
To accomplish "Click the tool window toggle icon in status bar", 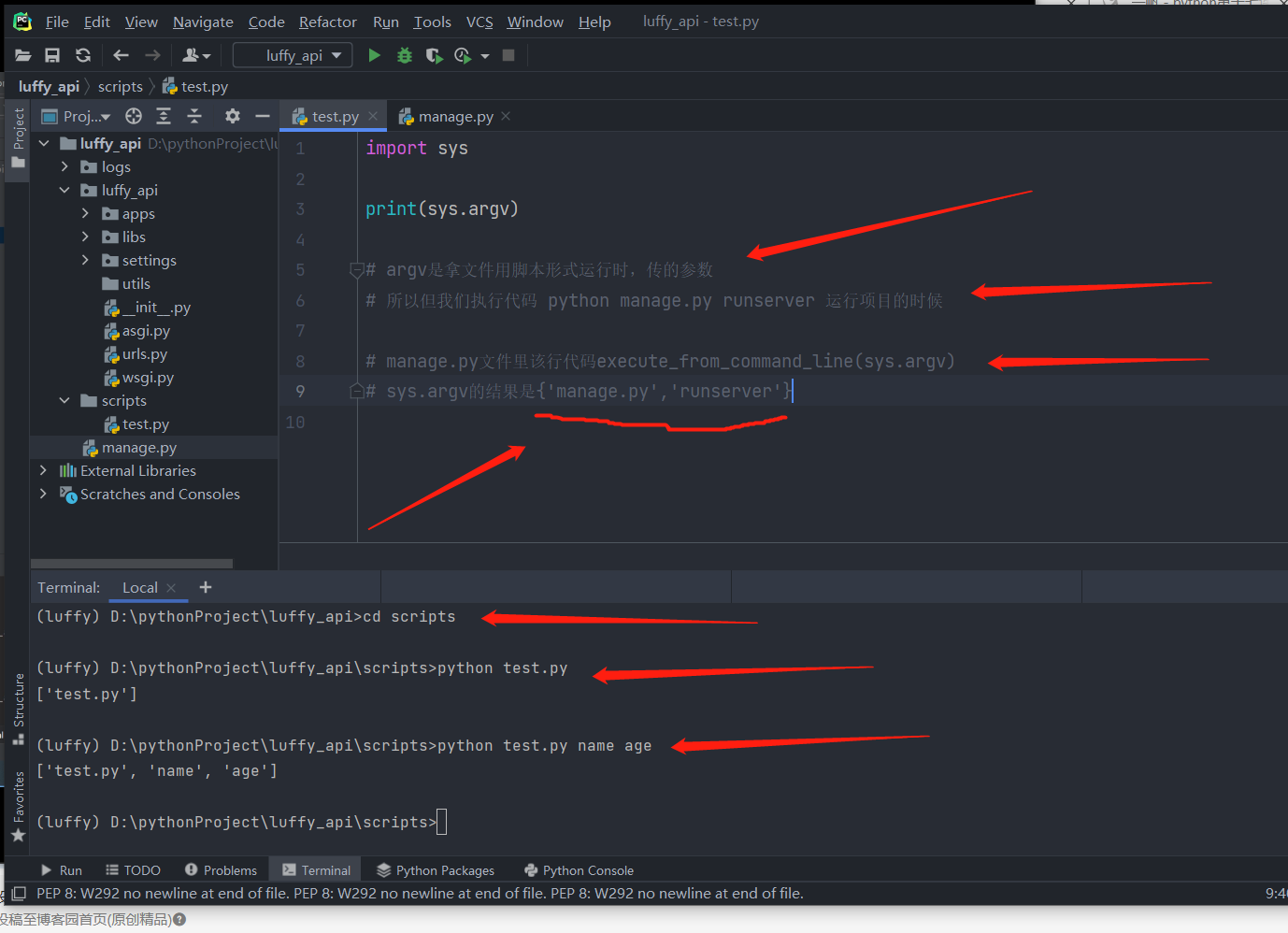I will pos(19,894).
